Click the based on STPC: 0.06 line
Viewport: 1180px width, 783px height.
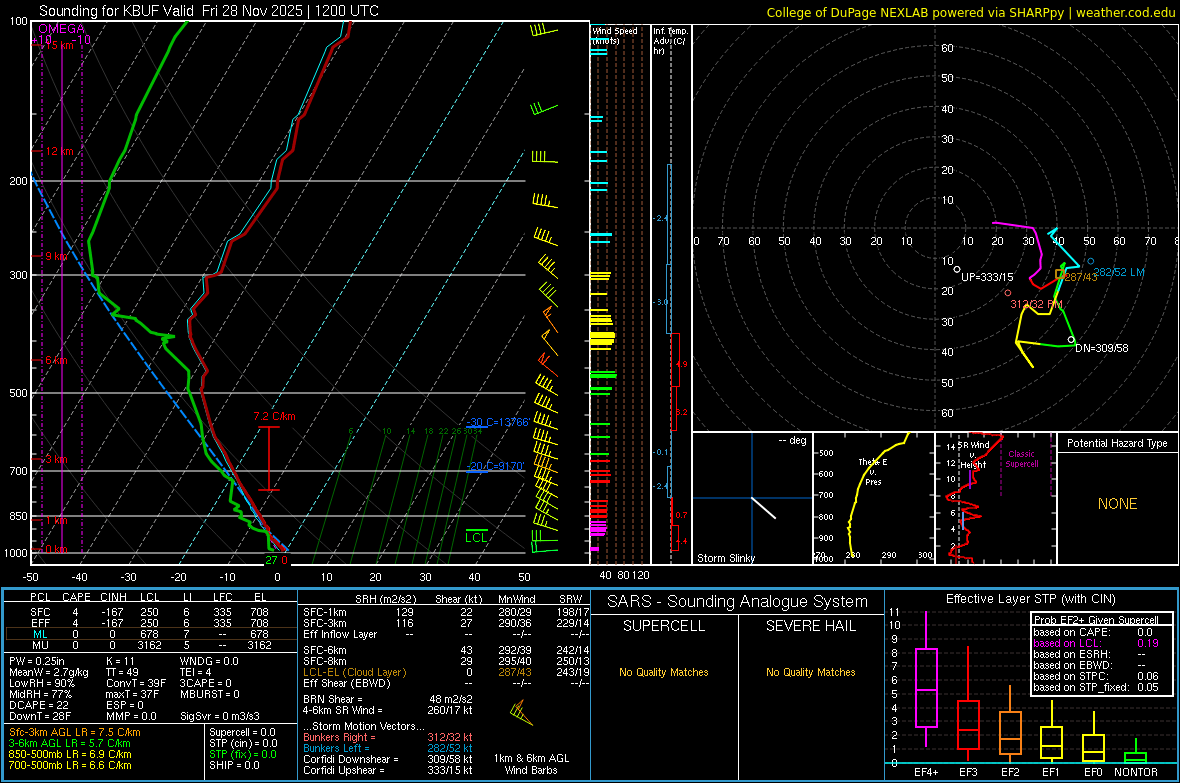click(x=1096, y=676)
